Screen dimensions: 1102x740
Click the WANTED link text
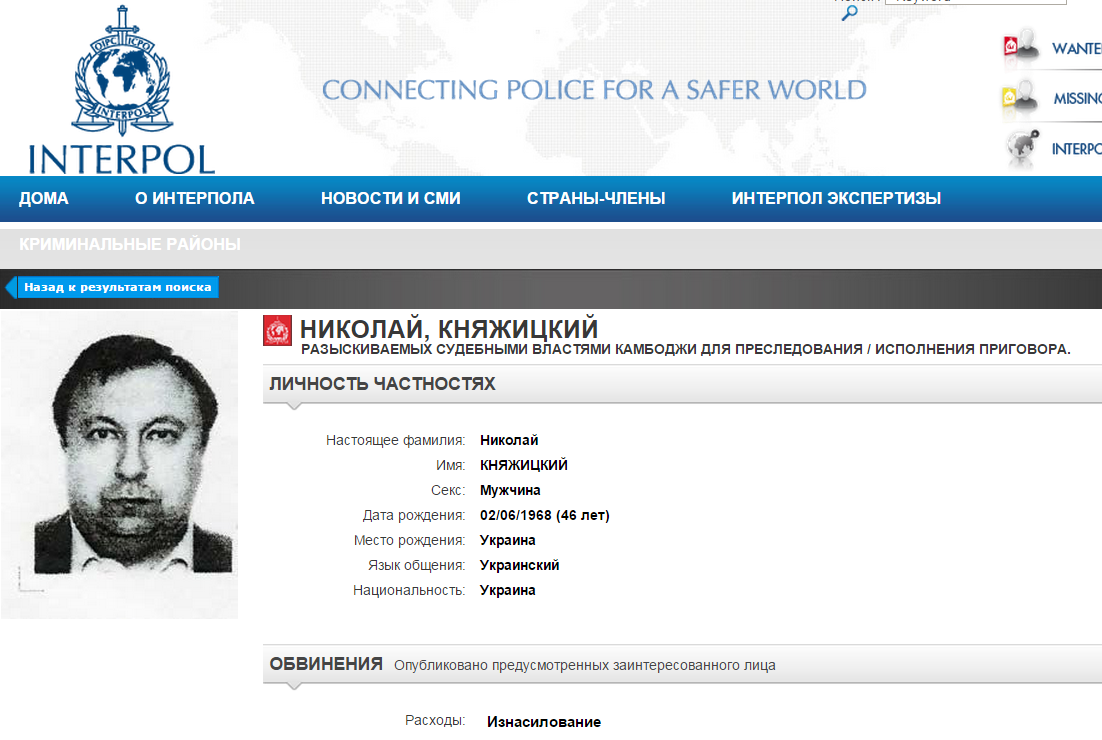pyautogui.click(x=1077, y=48)
